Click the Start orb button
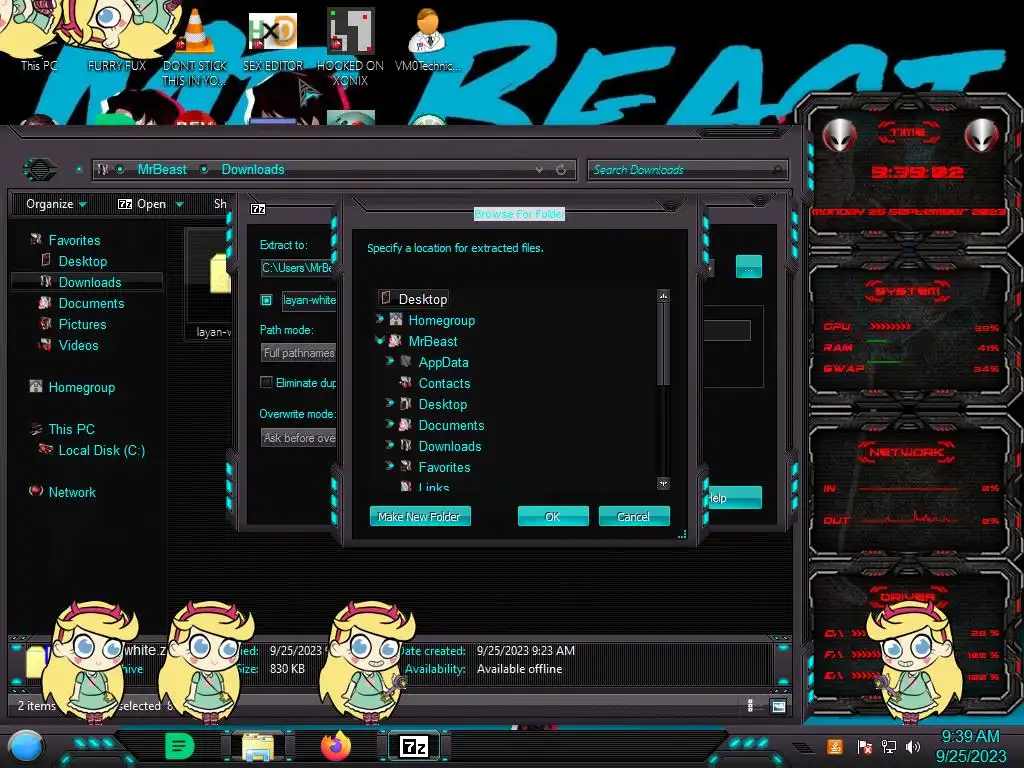 click(26, 746)
